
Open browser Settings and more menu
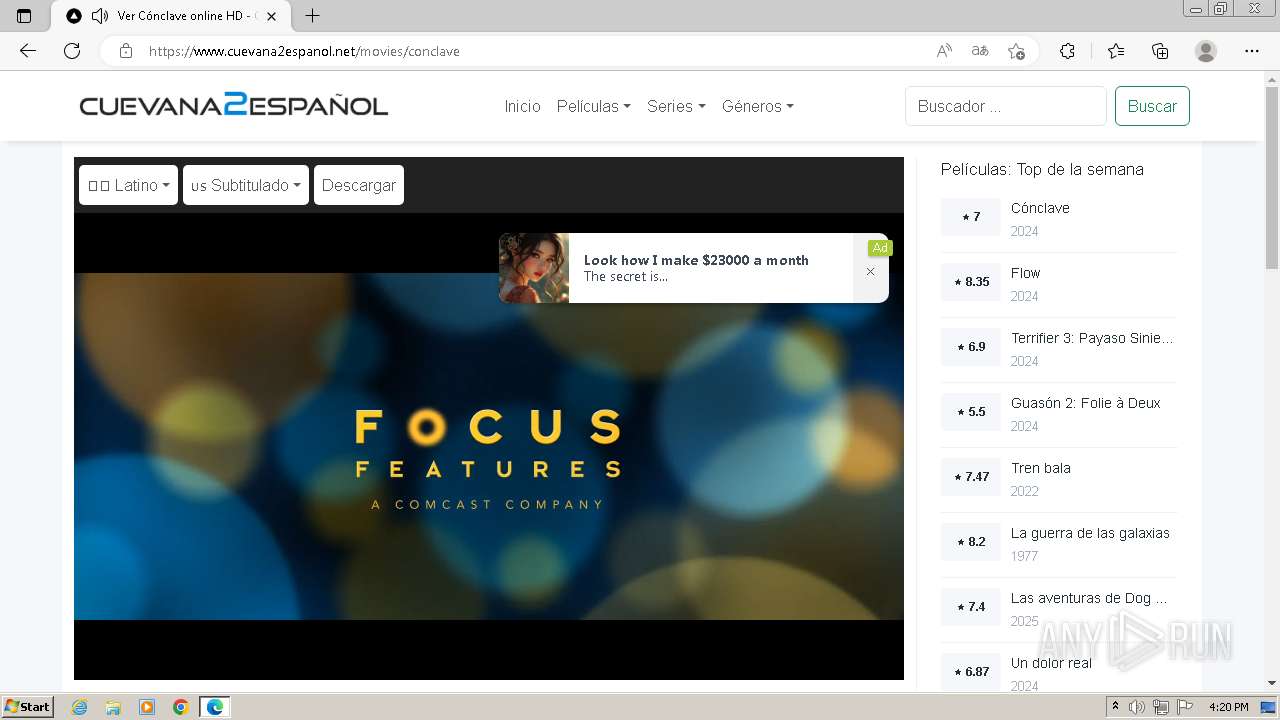coord(1252,51)
